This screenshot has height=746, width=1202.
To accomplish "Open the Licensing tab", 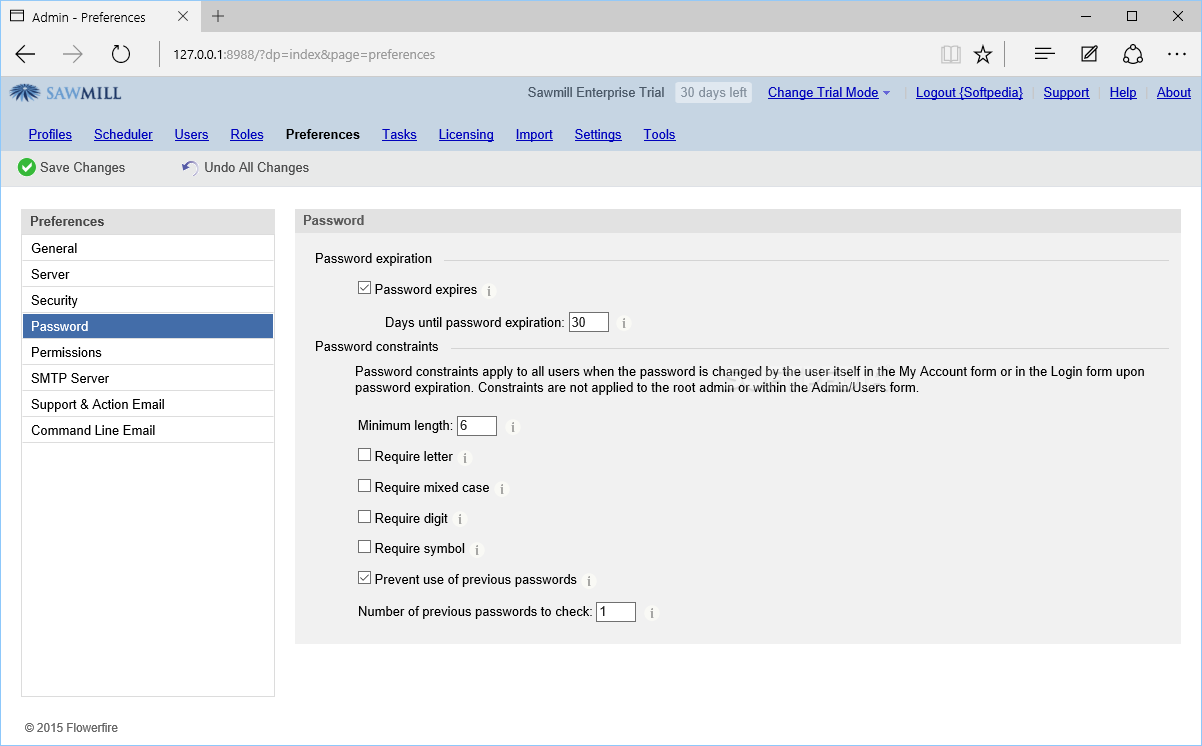I will click(x=466, y=134).
